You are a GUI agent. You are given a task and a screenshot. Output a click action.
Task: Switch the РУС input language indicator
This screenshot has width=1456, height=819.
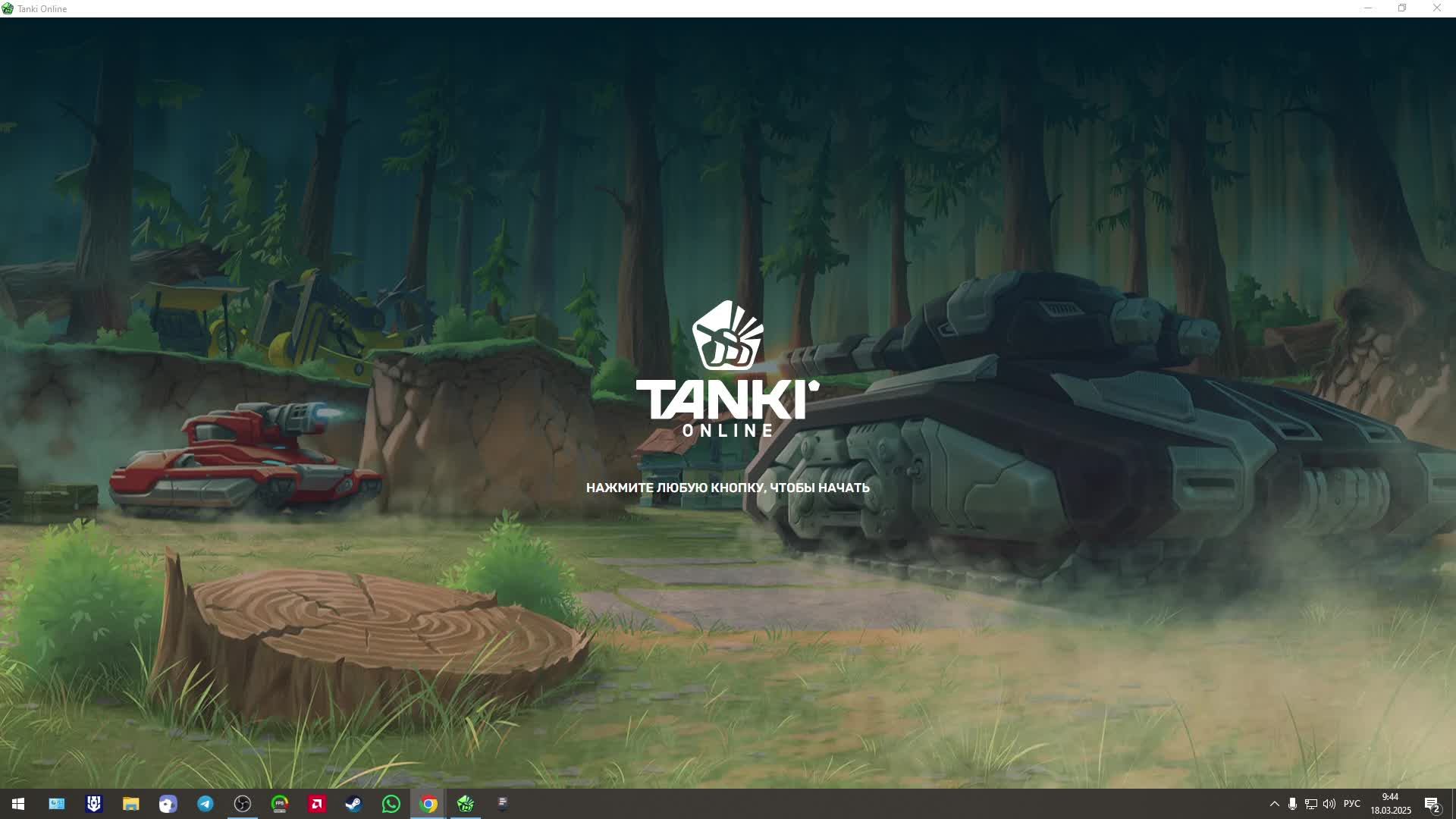point(1351,804)
